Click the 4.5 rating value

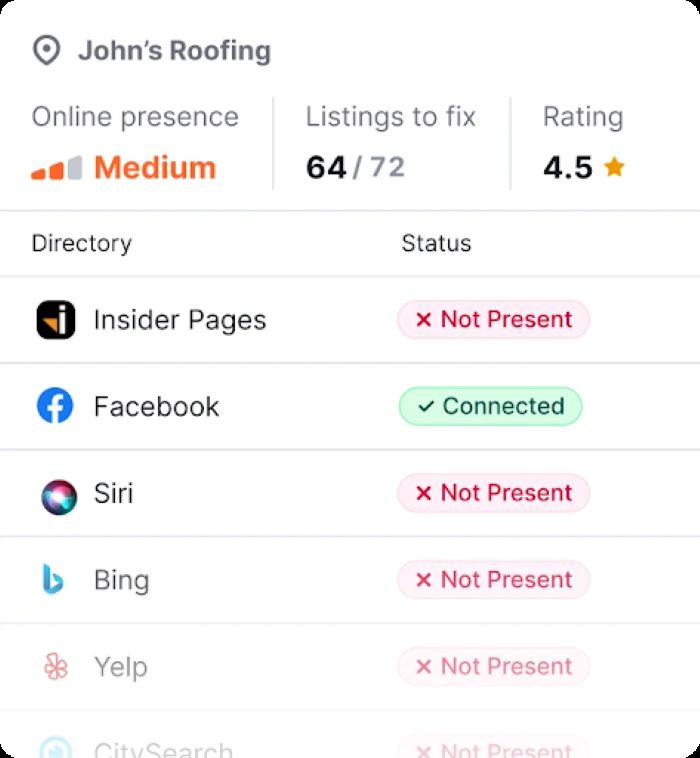568,167
